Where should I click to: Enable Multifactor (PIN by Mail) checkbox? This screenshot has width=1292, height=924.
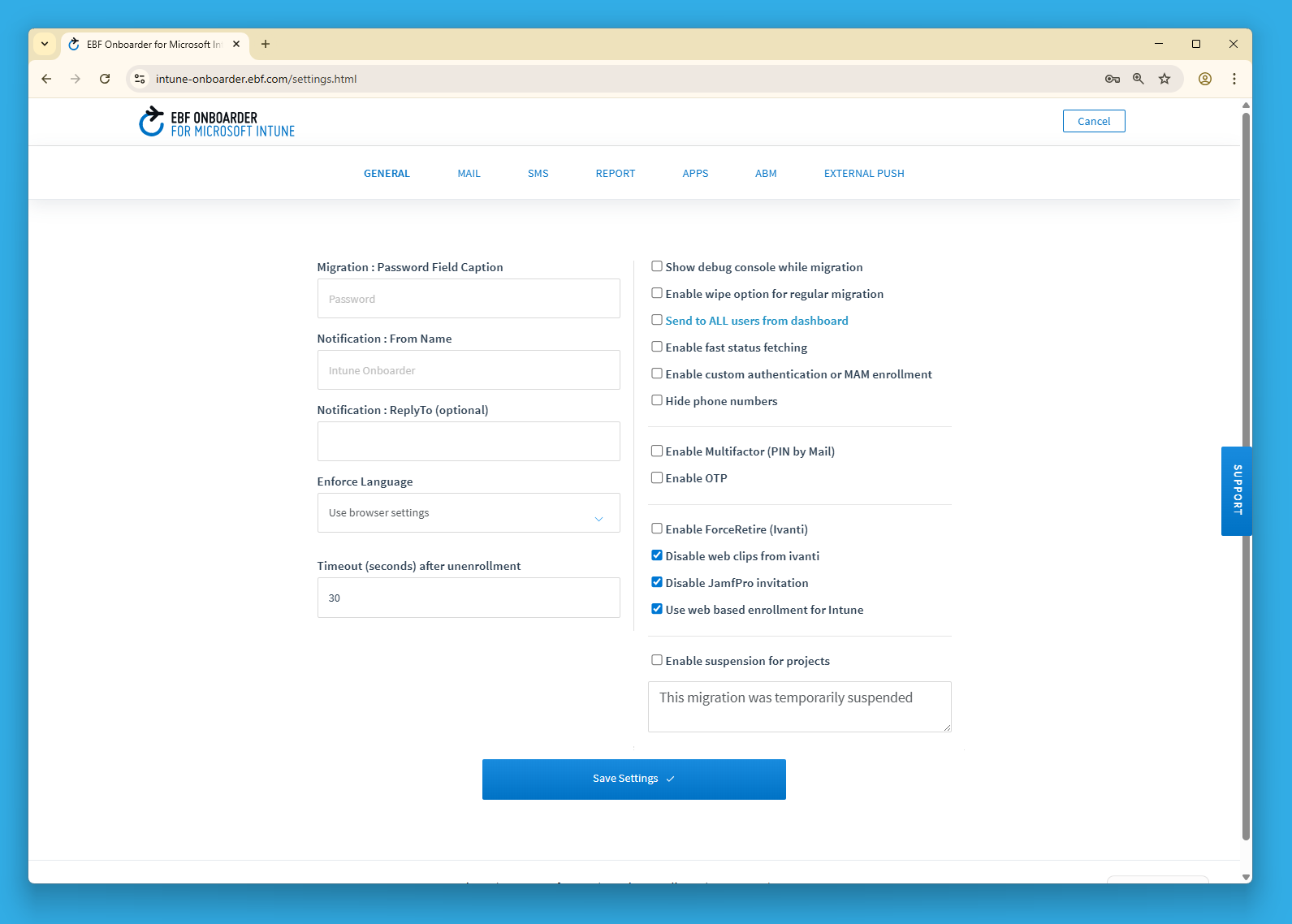click(657, 451)
